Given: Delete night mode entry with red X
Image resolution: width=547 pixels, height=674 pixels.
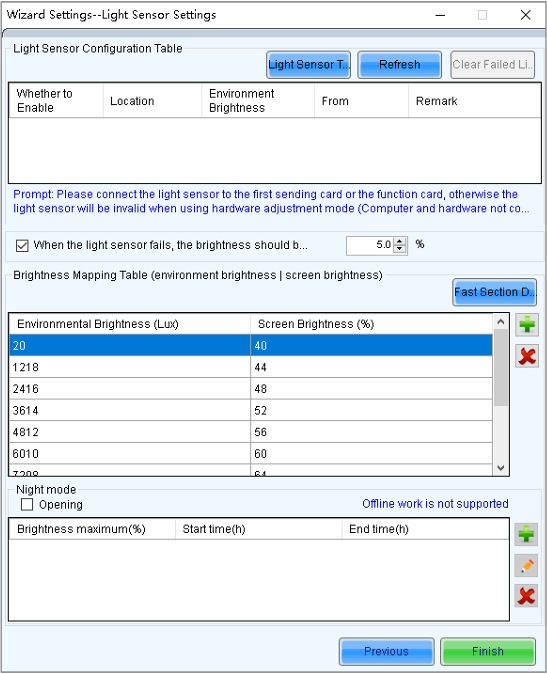Looking at the screenshot, I should tap(526, 596).
